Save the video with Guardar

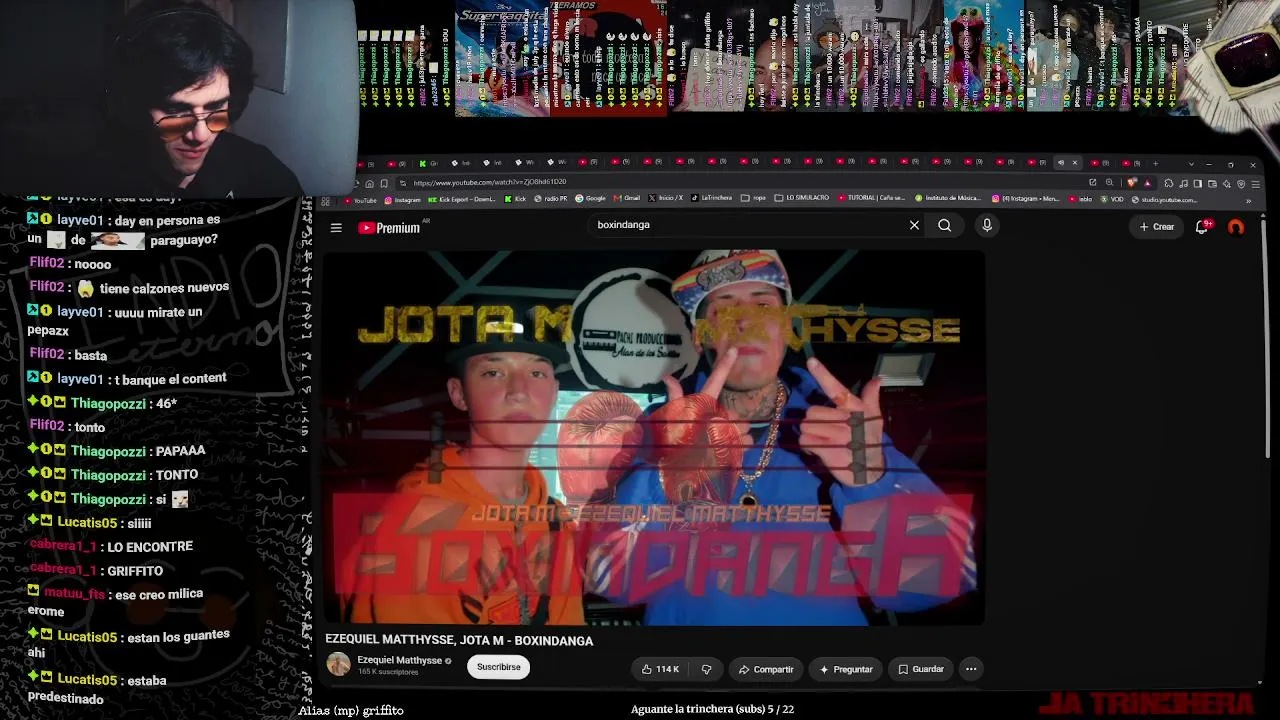(921, 669)
